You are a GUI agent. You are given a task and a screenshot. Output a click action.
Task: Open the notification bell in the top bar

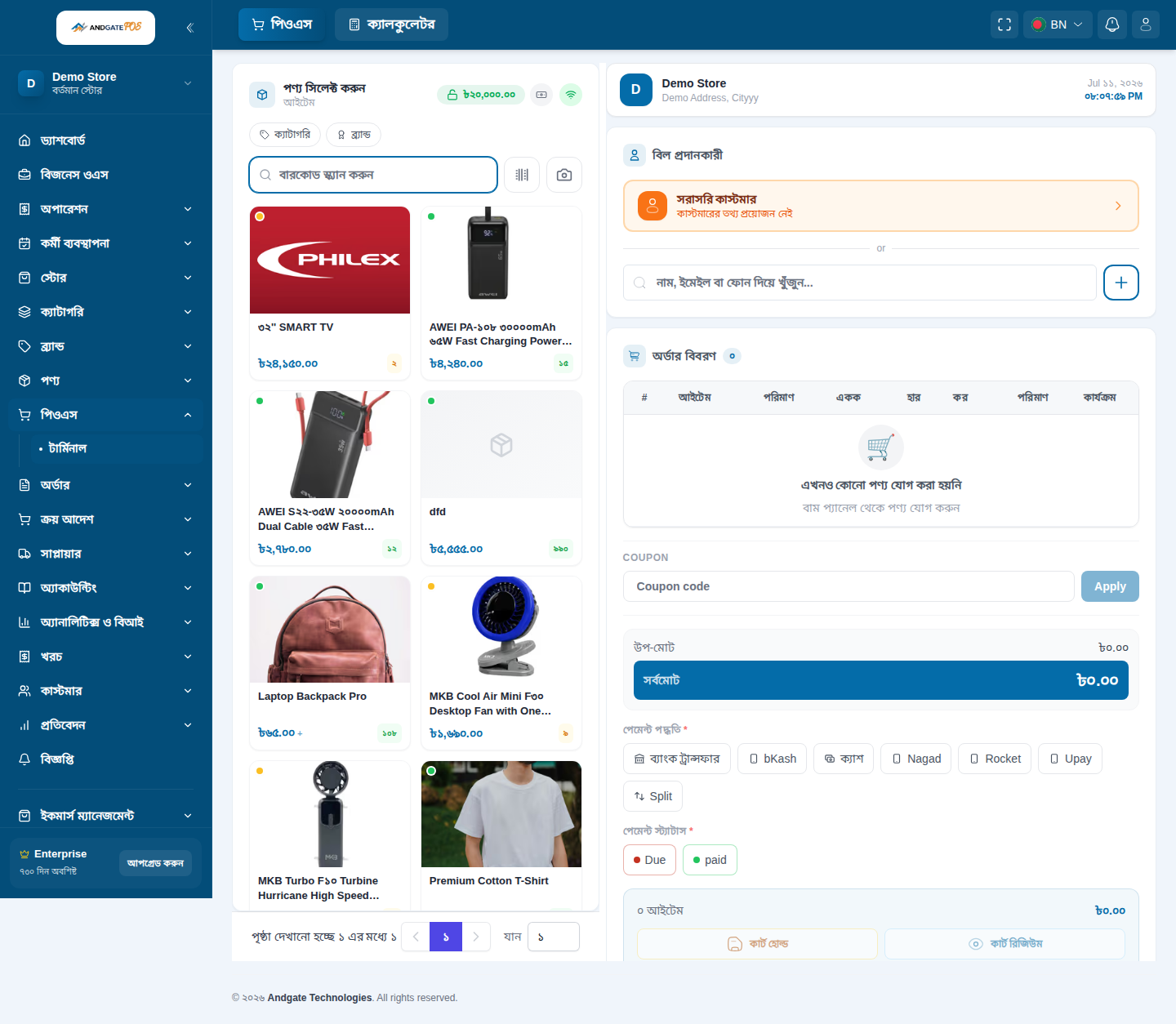click(x=1112, y=24)
